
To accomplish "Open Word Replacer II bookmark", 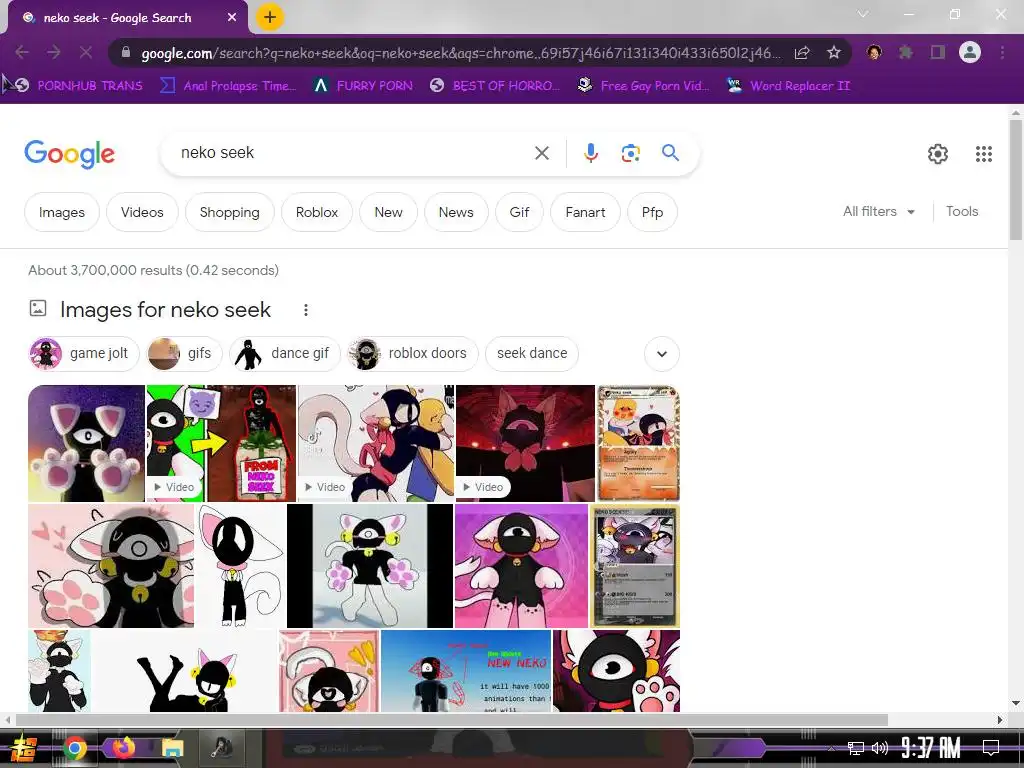I will coord(788,86).
